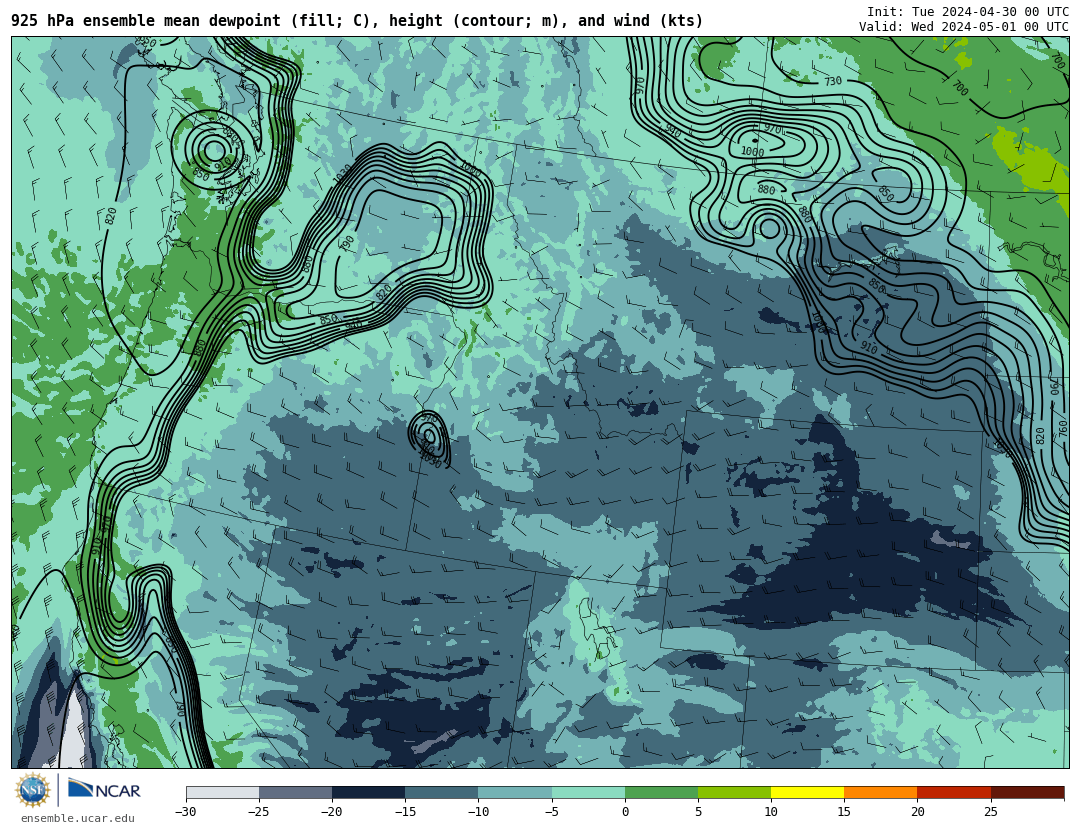The width and height of the screenshot is (1080, 831).
Task: Pick the lime 5 to 10 colorbar segment
Action: (734, 792)
